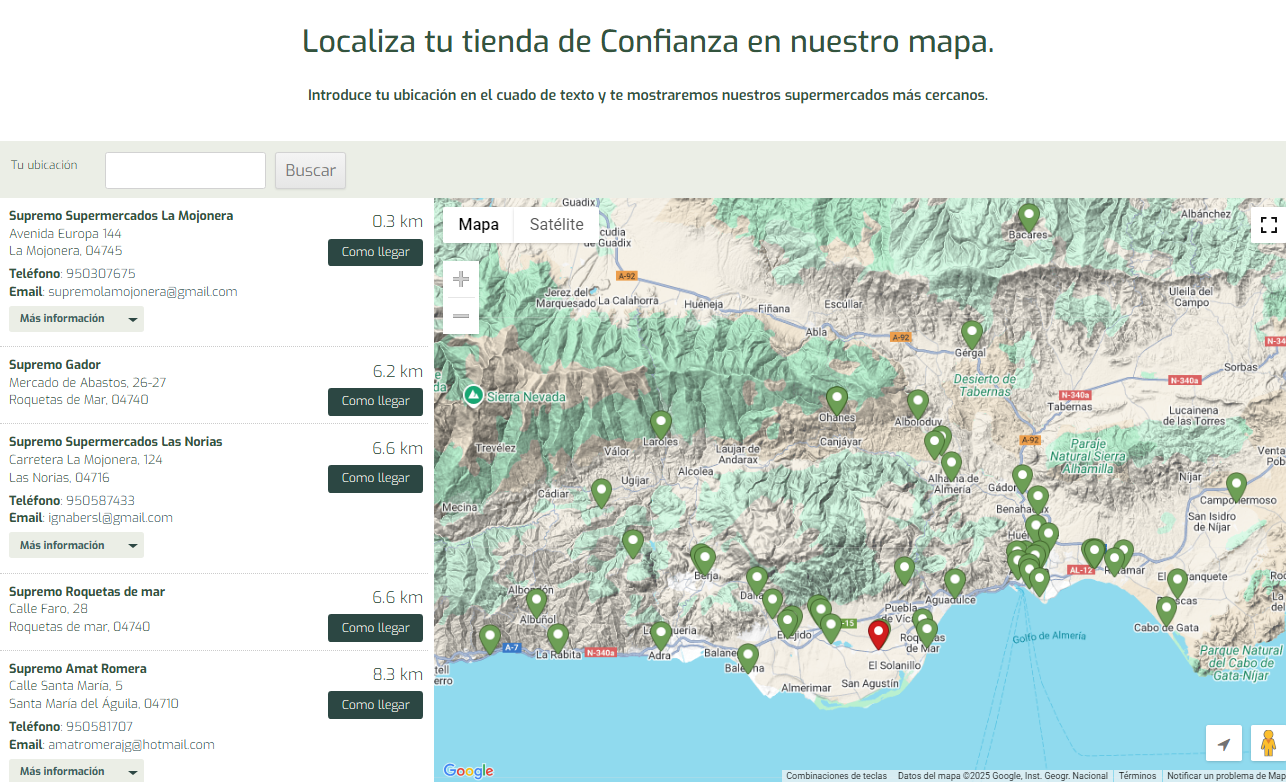Select the Mapa view tab
Screen dimensions: 1286x782
tap(478, 225)
